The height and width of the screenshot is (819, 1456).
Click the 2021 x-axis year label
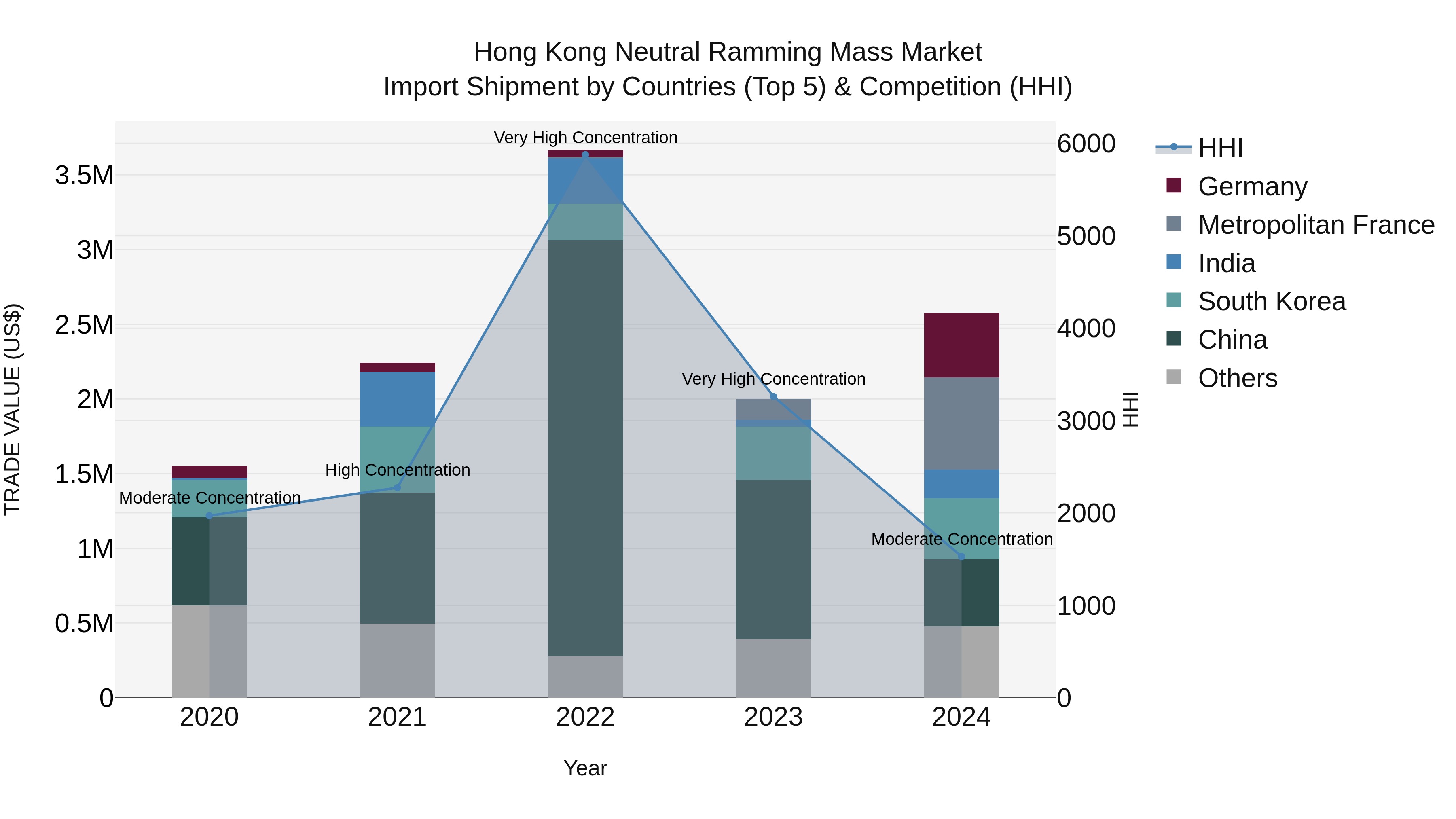[x=397, y=717]
